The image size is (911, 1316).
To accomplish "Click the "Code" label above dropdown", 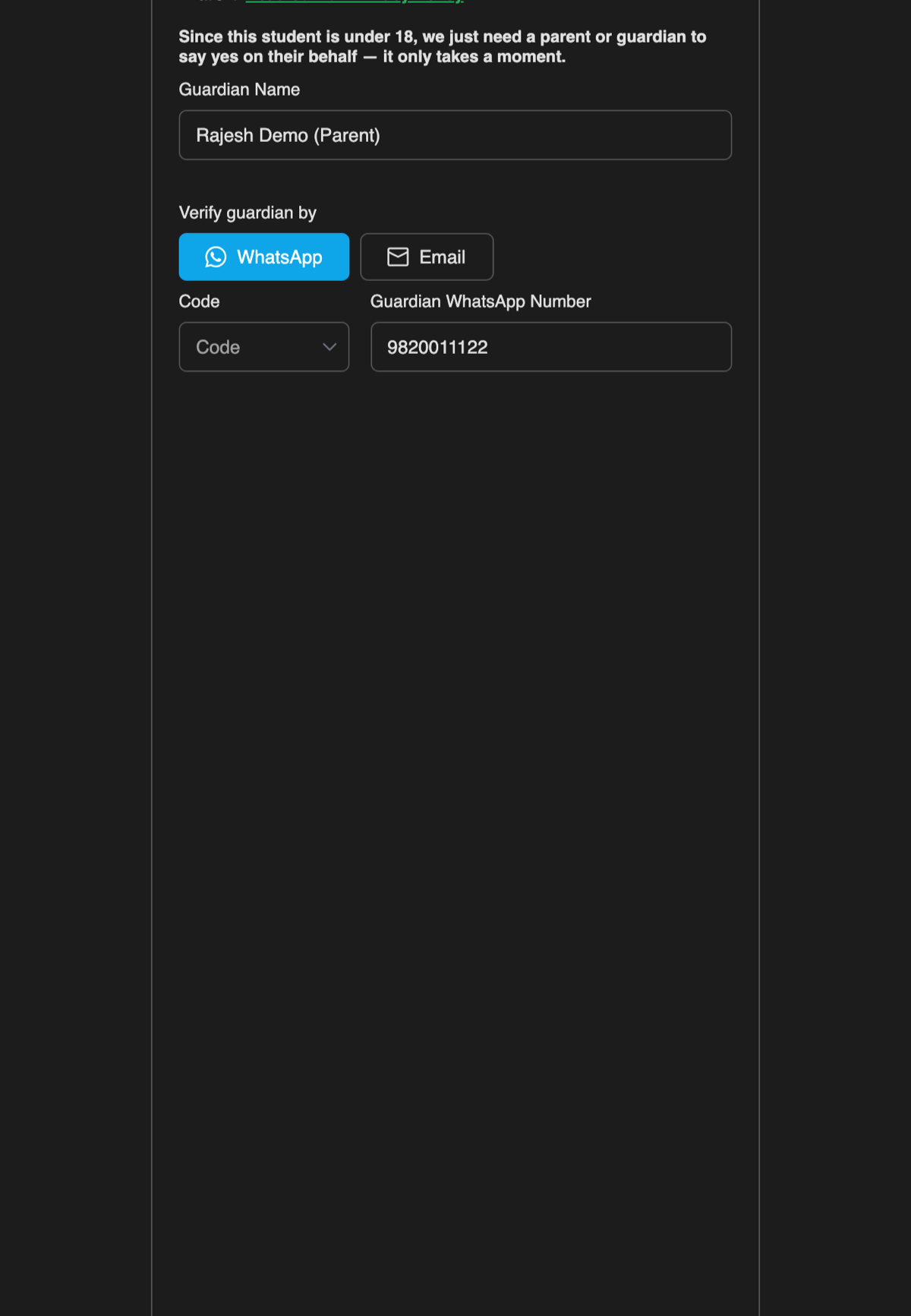I will [199, 301].
